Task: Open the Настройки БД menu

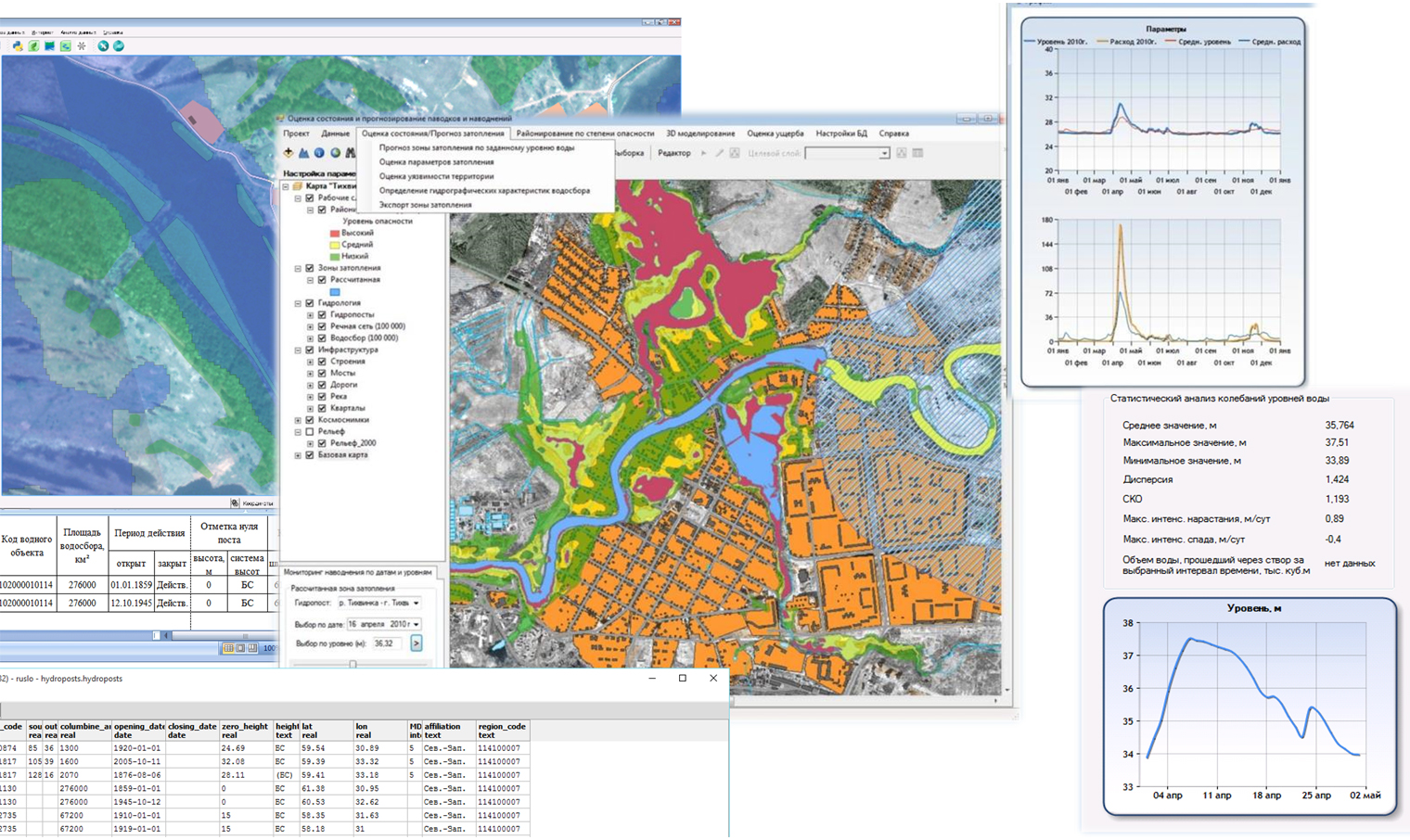Action: [x=841, y=134]
